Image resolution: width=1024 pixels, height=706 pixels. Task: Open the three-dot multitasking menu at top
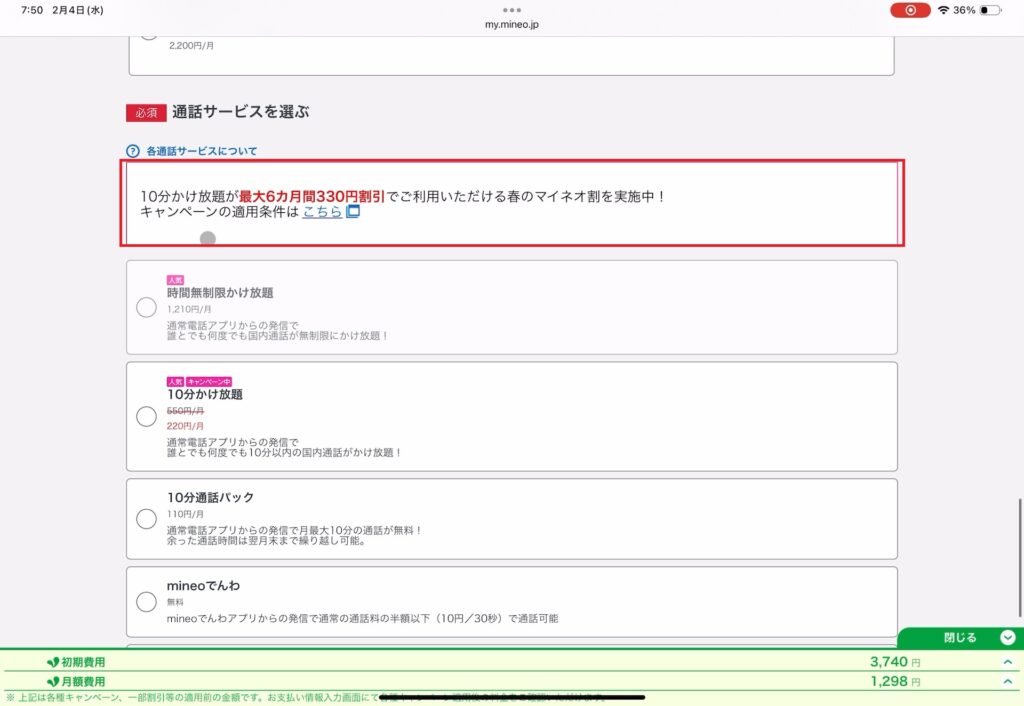click(512, 10)
